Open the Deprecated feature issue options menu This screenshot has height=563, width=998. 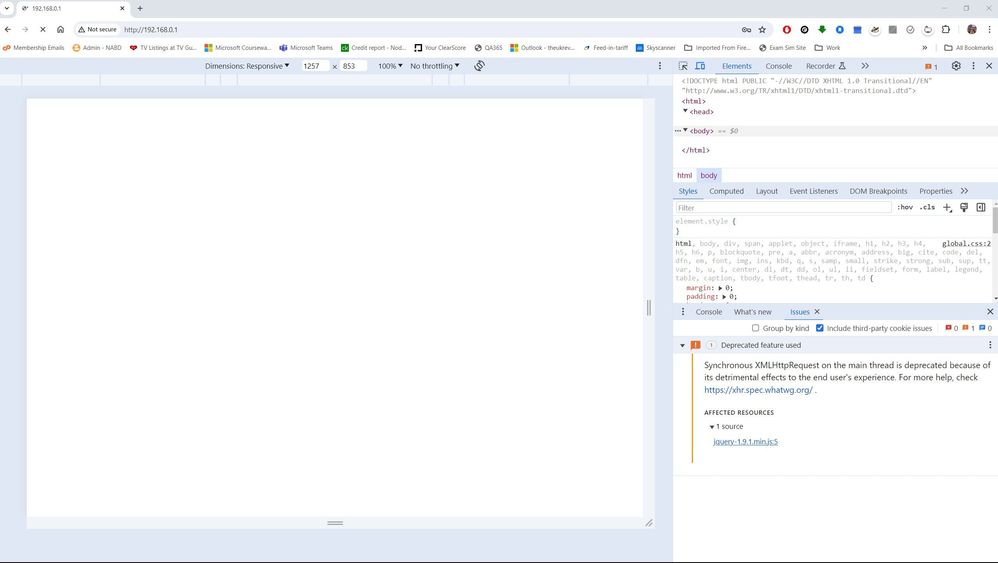tap(990, 345)
